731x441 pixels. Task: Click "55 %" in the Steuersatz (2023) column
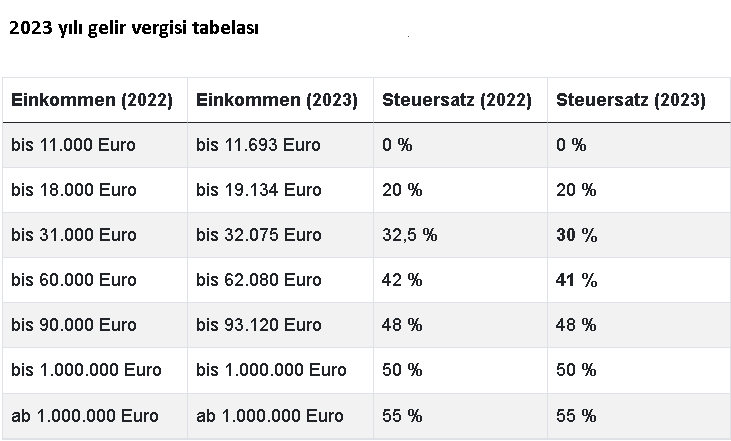(x=576, y=415)
